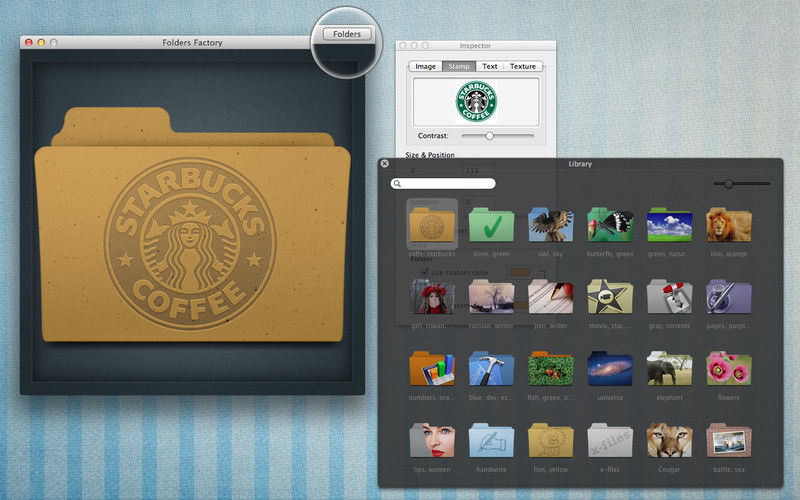Pick the 'elephant' folder icon
The image size is (800, 500).
click(669, 368)
